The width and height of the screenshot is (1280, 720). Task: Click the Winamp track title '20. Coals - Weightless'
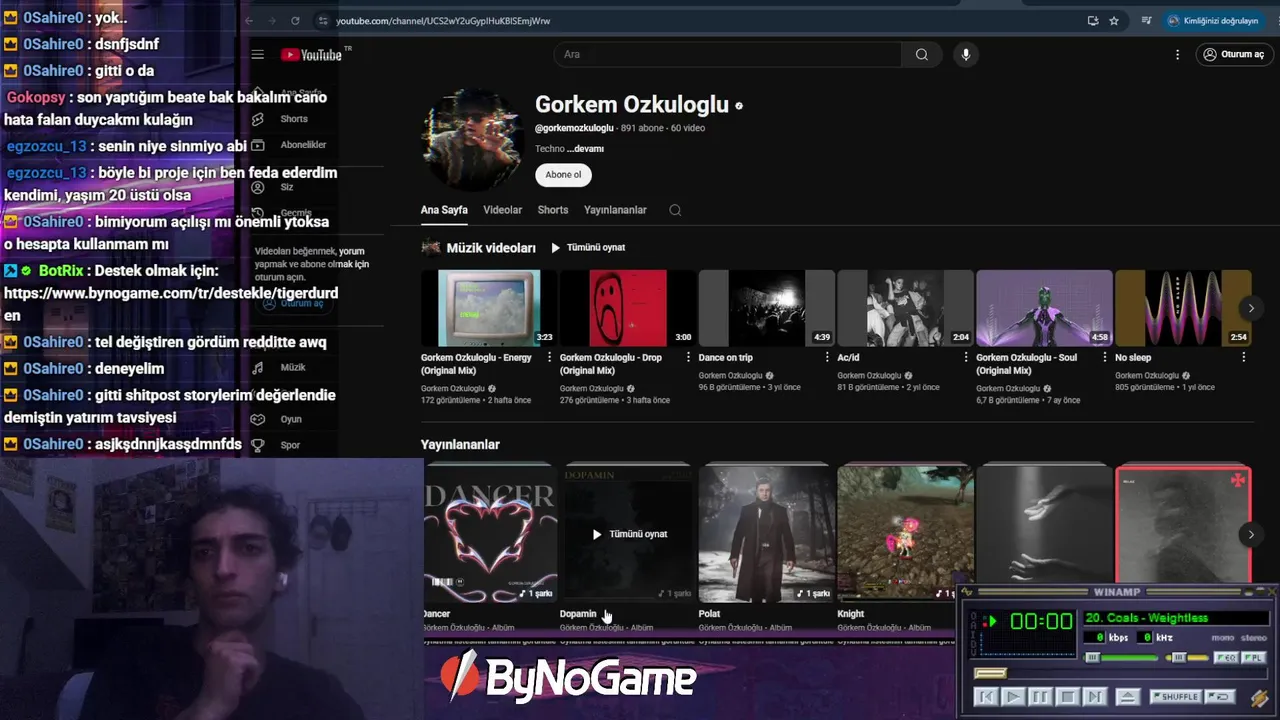[1147, 618]
